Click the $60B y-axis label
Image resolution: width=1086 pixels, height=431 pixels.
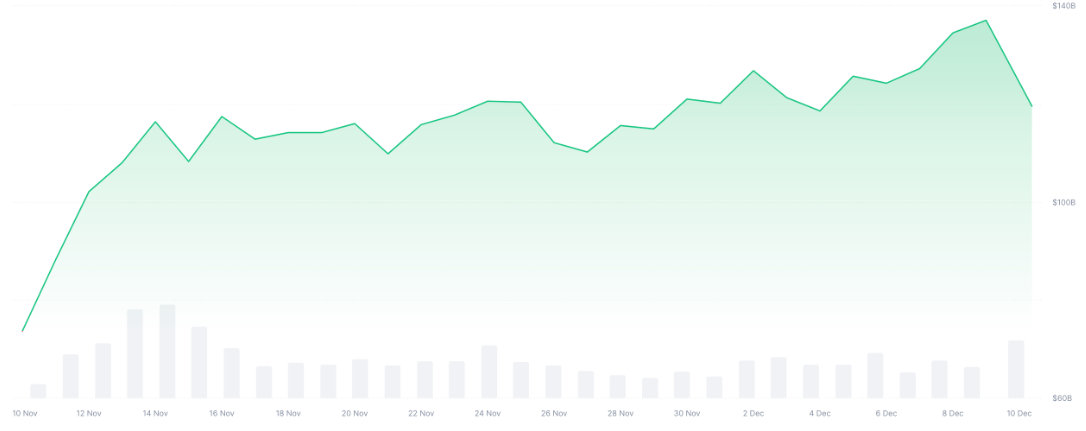pyautogui.click(x=1065, y=398)
